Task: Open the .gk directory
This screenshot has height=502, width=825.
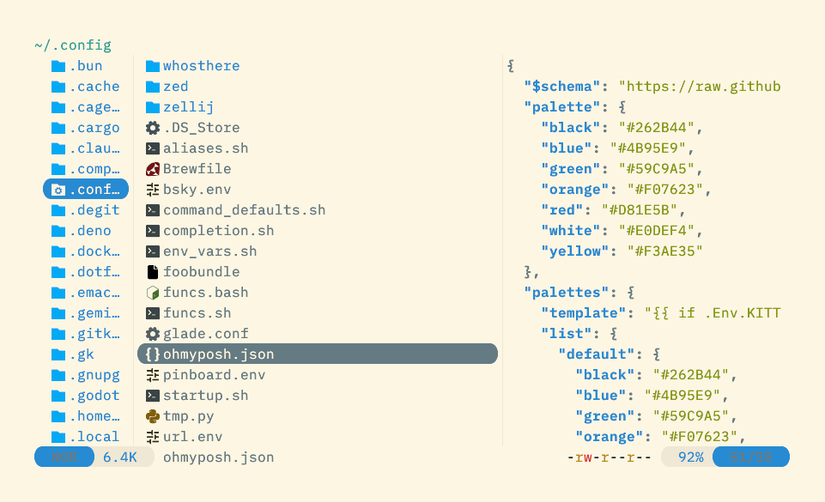Action: (86, 354)
